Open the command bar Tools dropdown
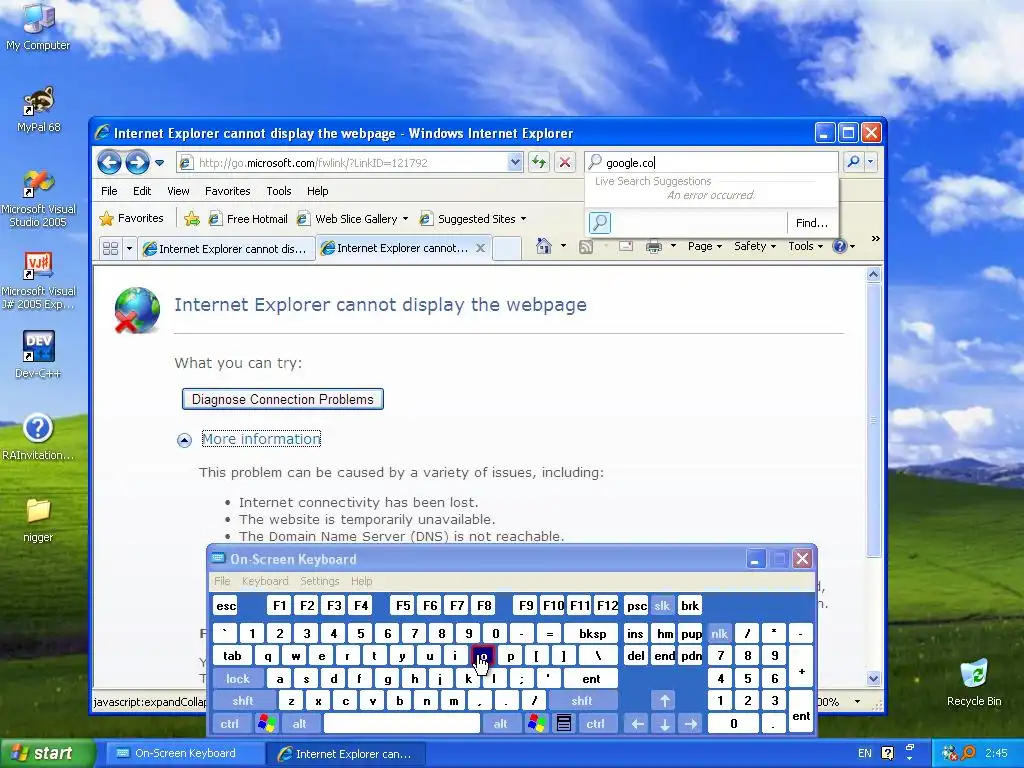The image size is (1024, 768). coord(805,246)
